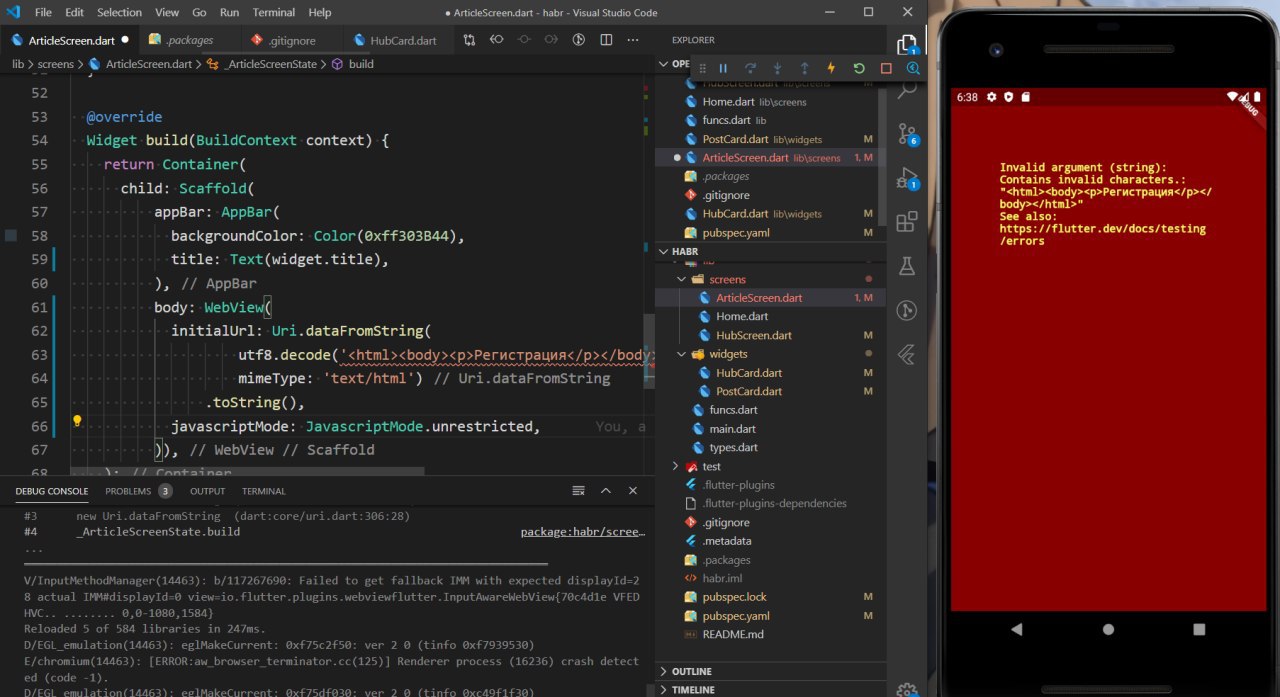
Task: Click the debug Step Over button
Action: coord(750,69)
